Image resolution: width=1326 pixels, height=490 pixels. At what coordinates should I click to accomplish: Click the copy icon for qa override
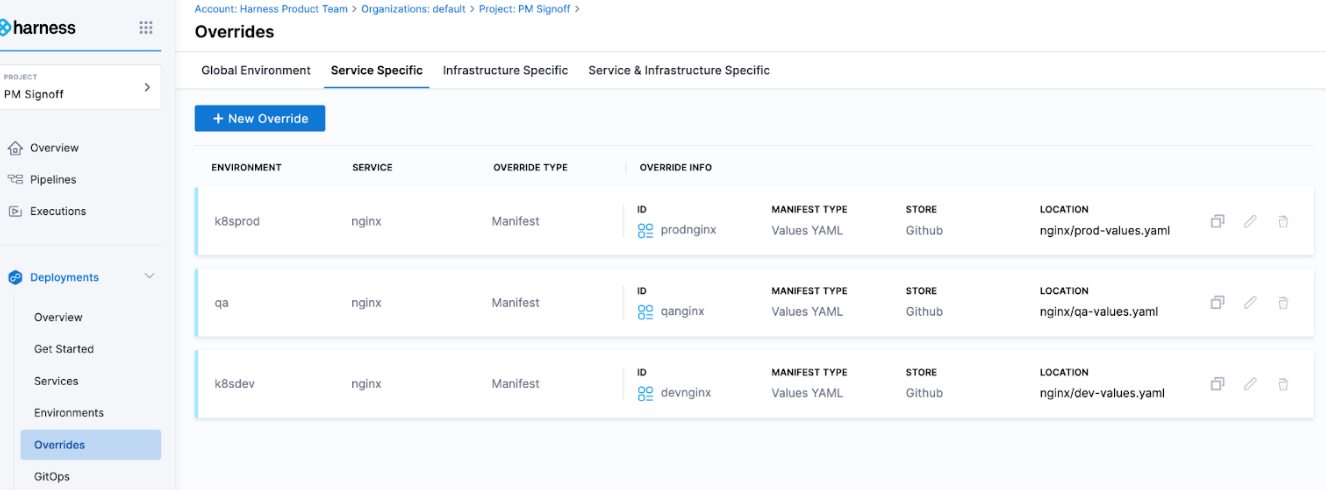[x=1217, y=302]
